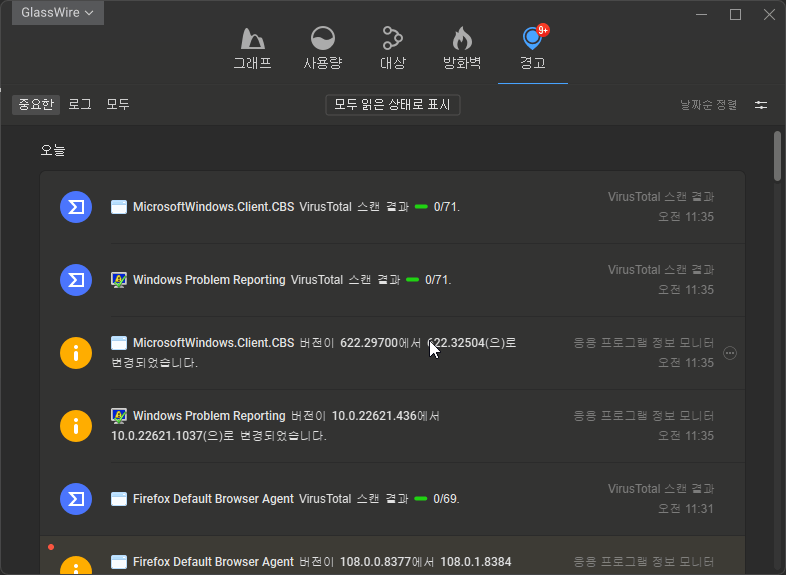This screenshot has height=575, width=786.
Task: Click app icon beside MicrosoftWindows.Client.CBS 버전이
Action: point(119,343)
